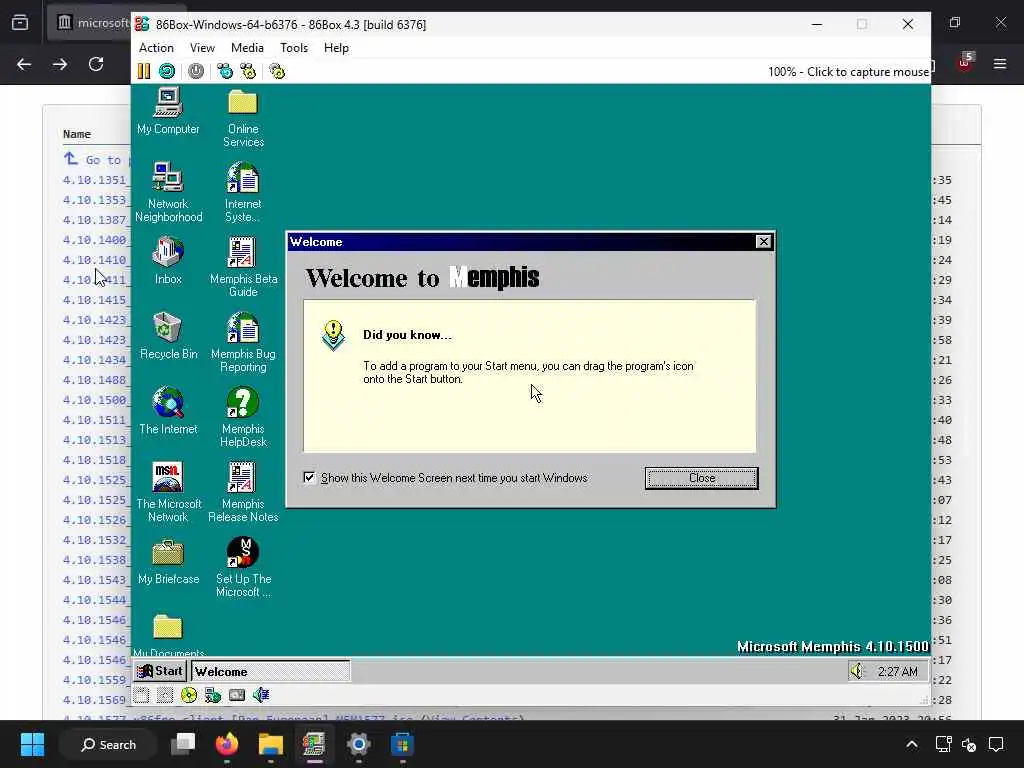
Task: Open 86Box settings gear toolbar icon
Action: [277, 71]
